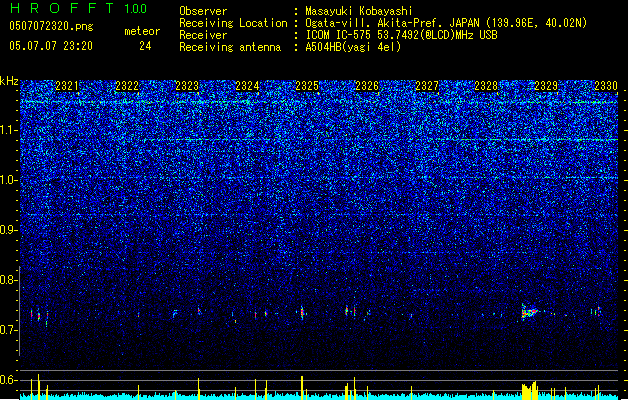Image resolution: width=629 pixels, height=400 pixels.
Task: Click the 'Receiving Location' field label
Action: [x=233, y=23]
